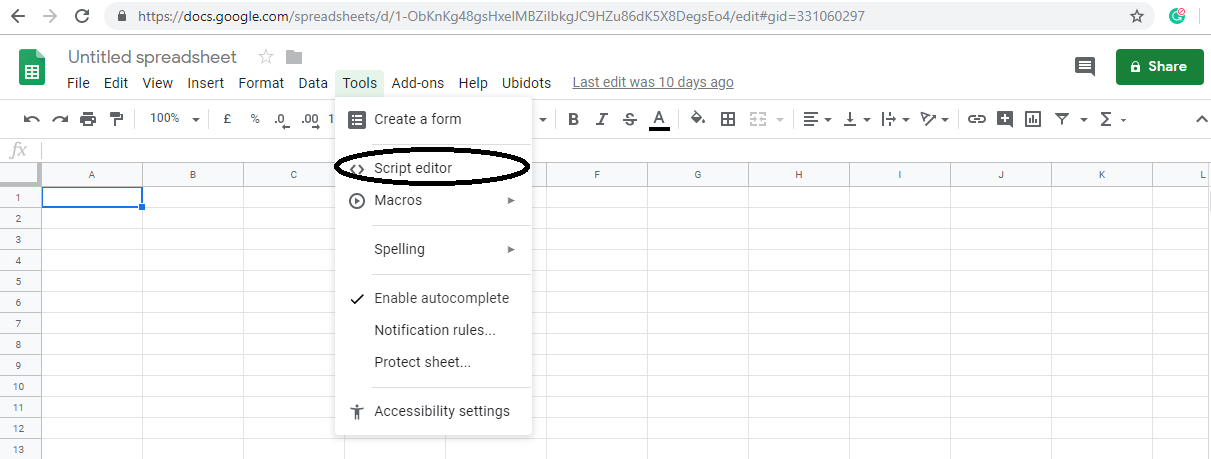Image resolution: width=1211 pixels, height=459 pixels.
Task: Open the comments history icon
Action: (x=1084, y=66)
